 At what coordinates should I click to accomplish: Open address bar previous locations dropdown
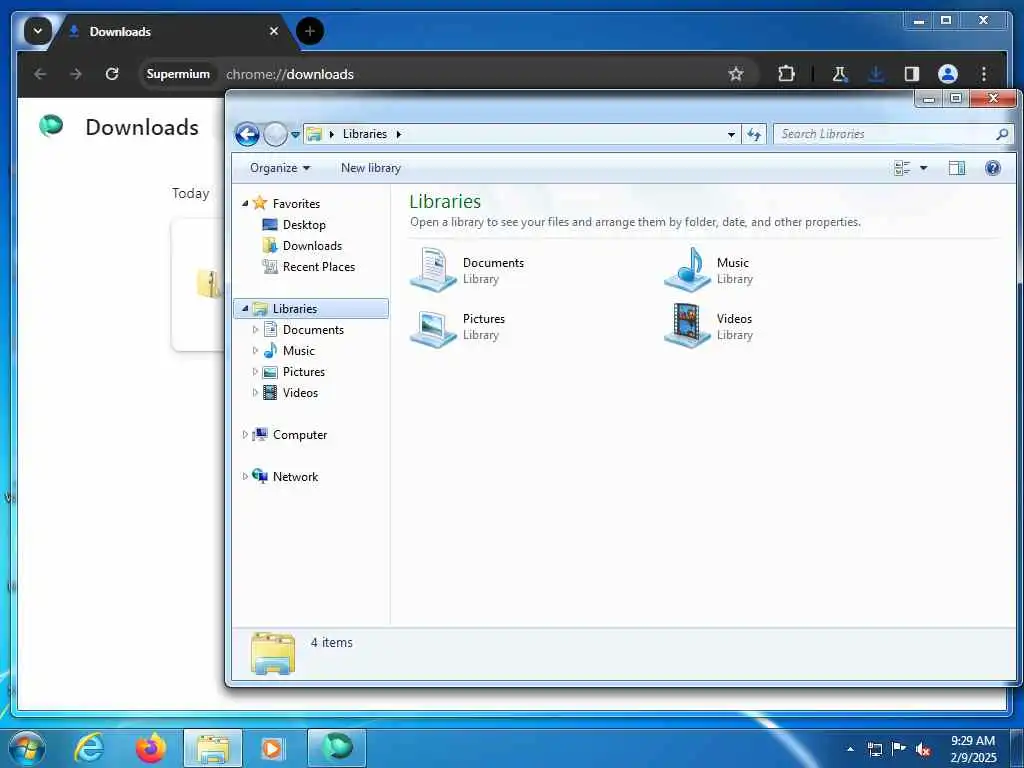(731, 135)
